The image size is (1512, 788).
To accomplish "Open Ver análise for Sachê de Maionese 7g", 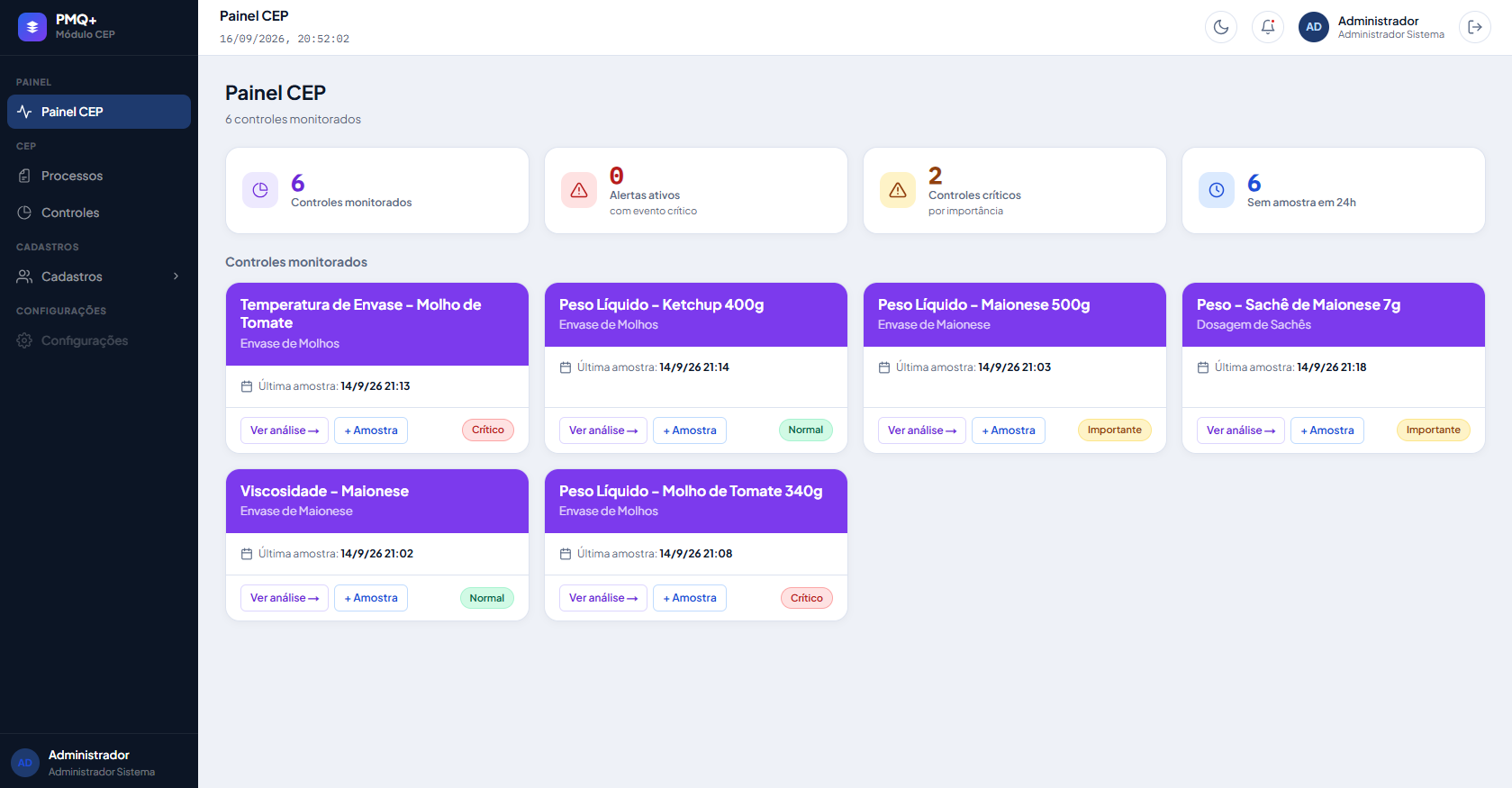I will (x=1241, y=430).
